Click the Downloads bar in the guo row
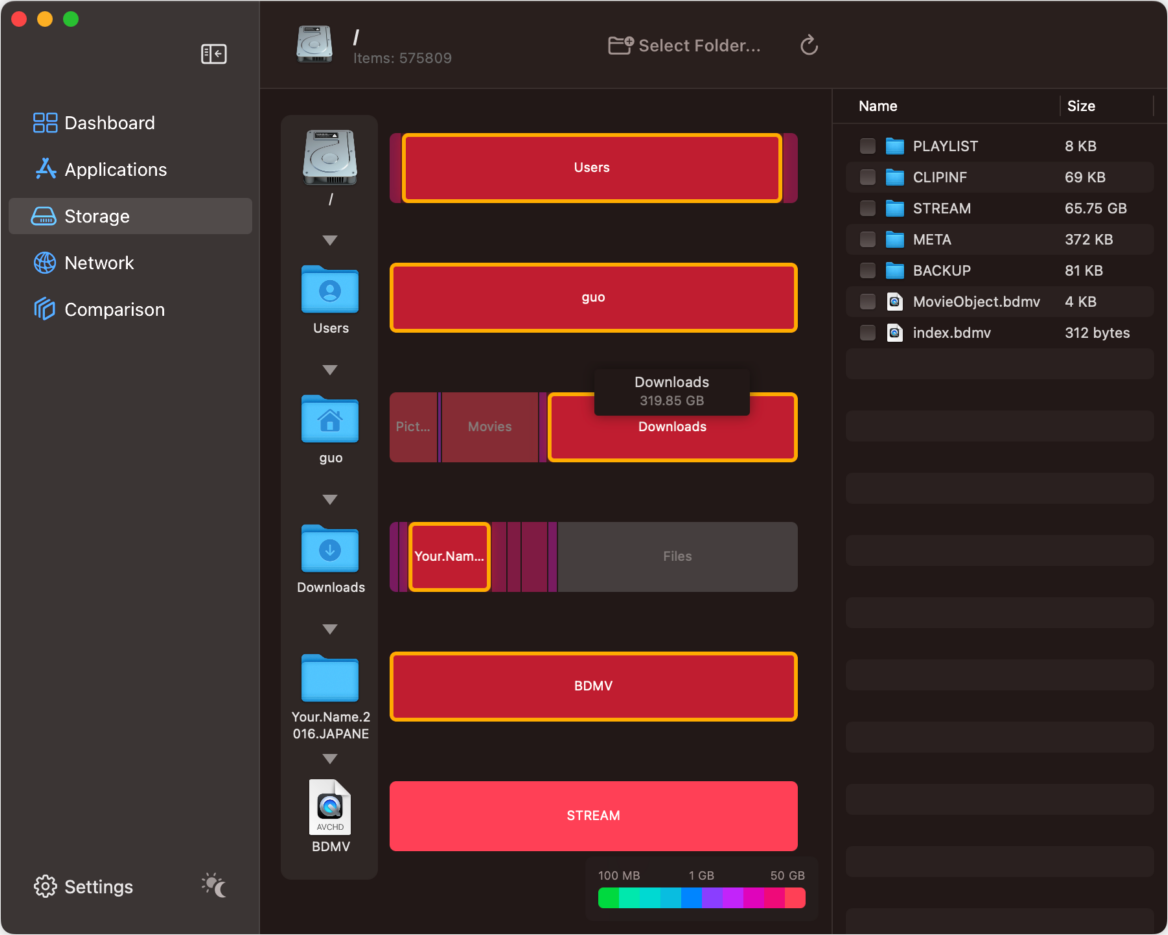The image size is (1168, 935). tap(673, 427)
